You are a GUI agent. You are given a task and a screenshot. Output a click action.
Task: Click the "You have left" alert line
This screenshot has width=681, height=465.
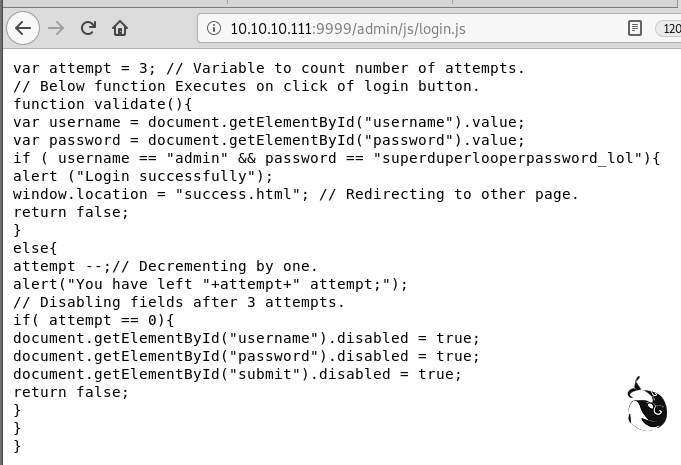[x=211, y=284]
